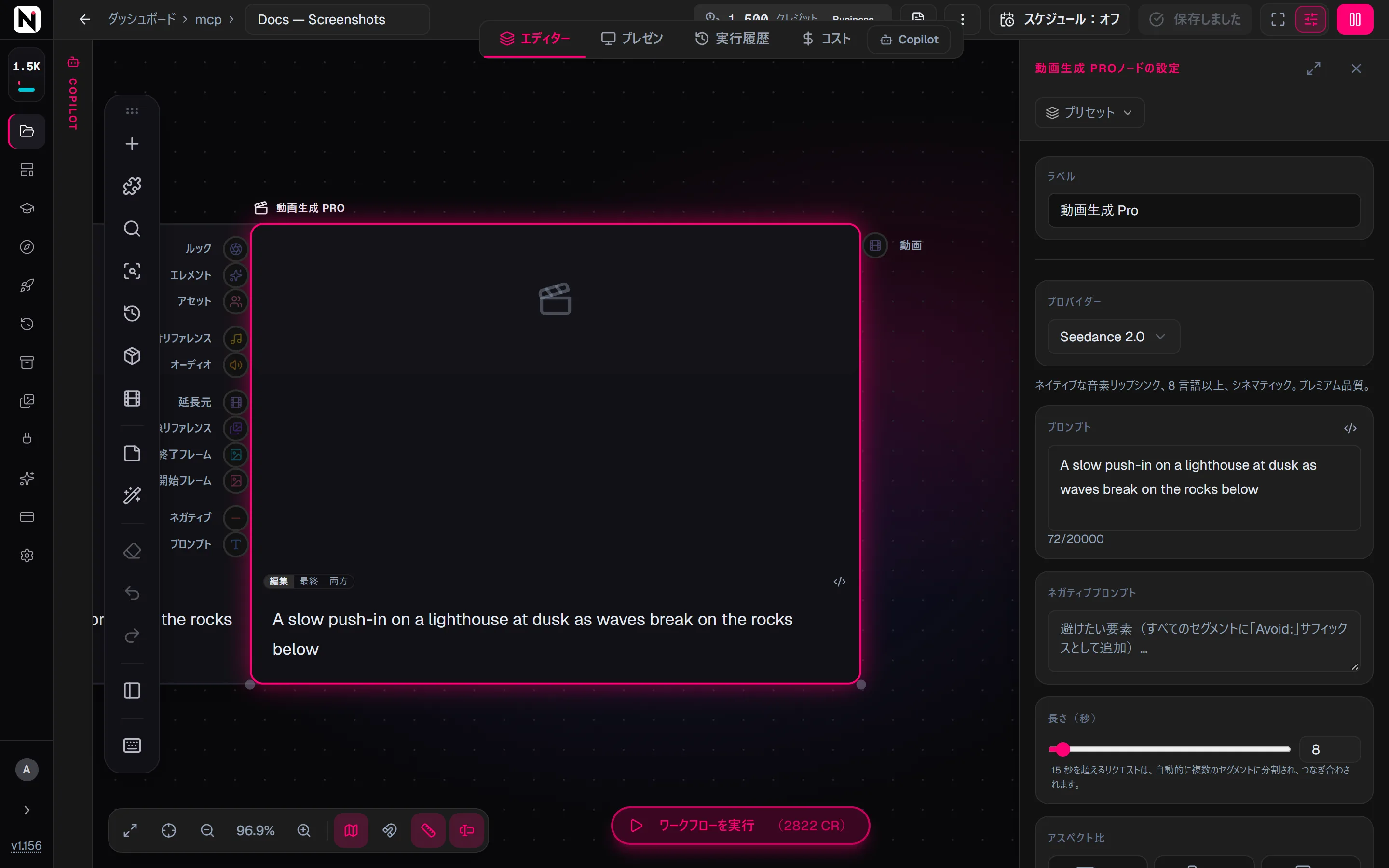
Task: Switch to the エディター tab
Action: [x=534, y=39]
